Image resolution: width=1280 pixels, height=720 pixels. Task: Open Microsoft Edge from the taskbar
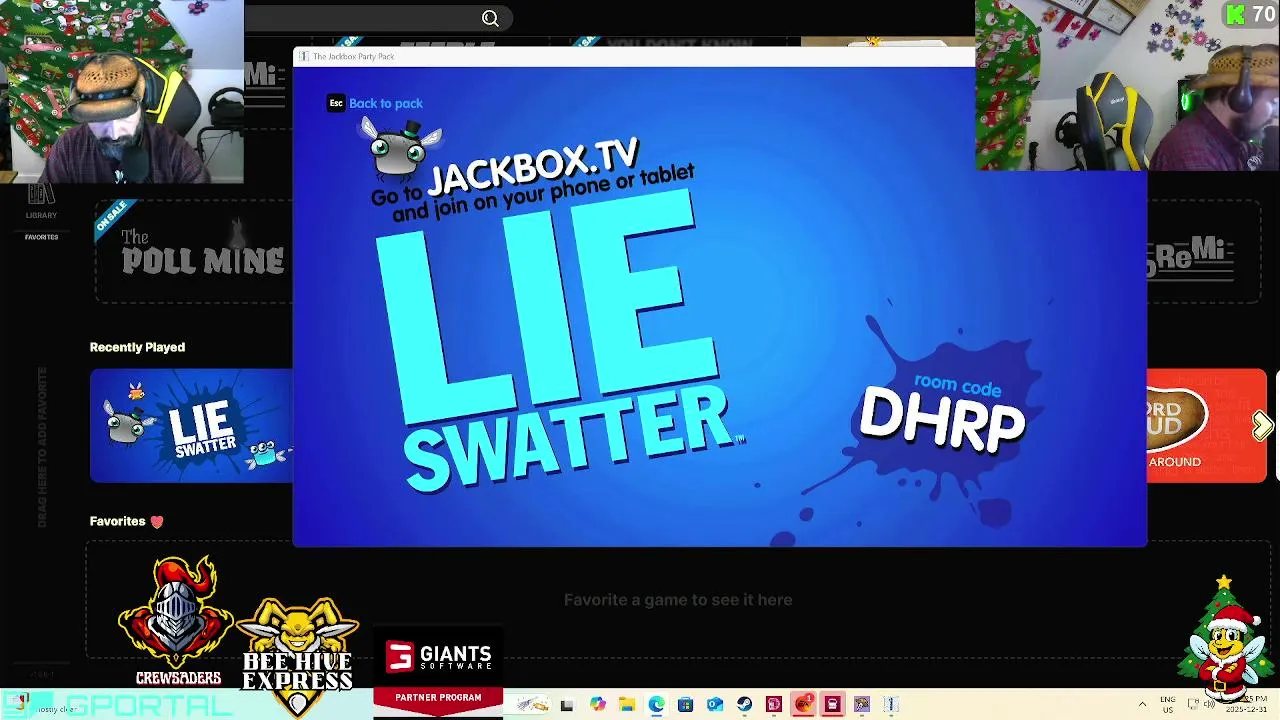(656, 705)
